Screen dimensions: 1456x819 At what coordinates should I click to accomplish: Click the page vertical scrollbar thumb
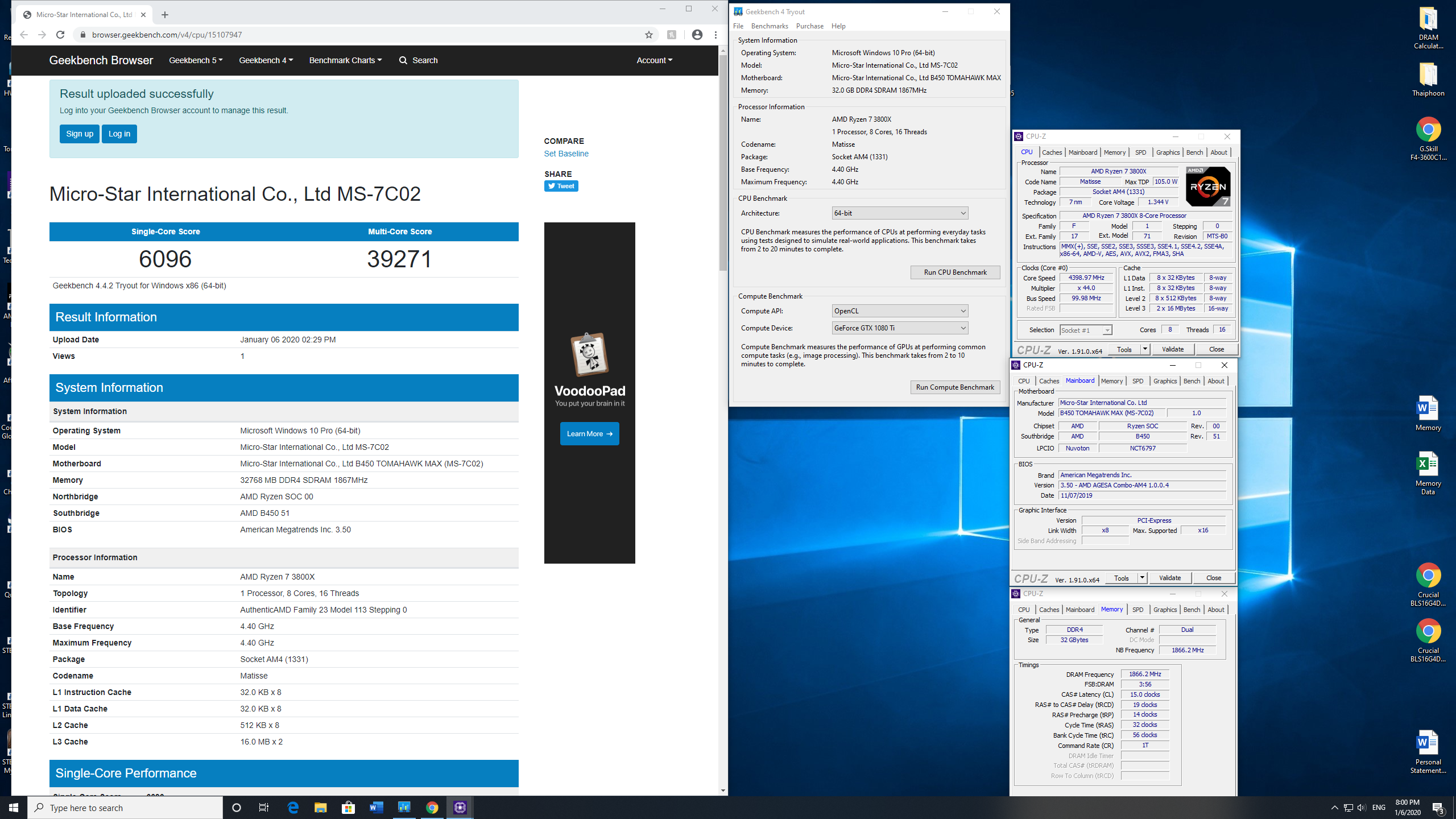[x=723, y=162]
